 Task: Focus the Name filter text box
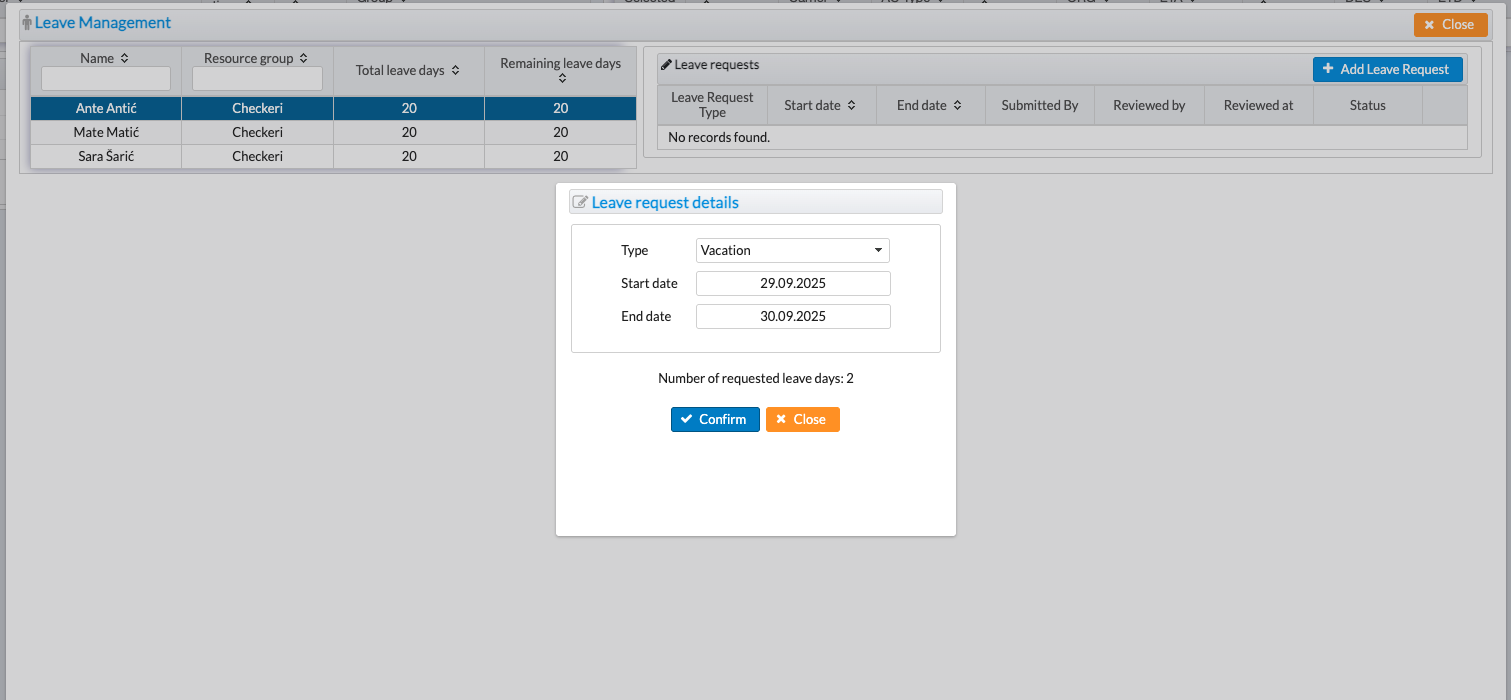pos(106,78)
